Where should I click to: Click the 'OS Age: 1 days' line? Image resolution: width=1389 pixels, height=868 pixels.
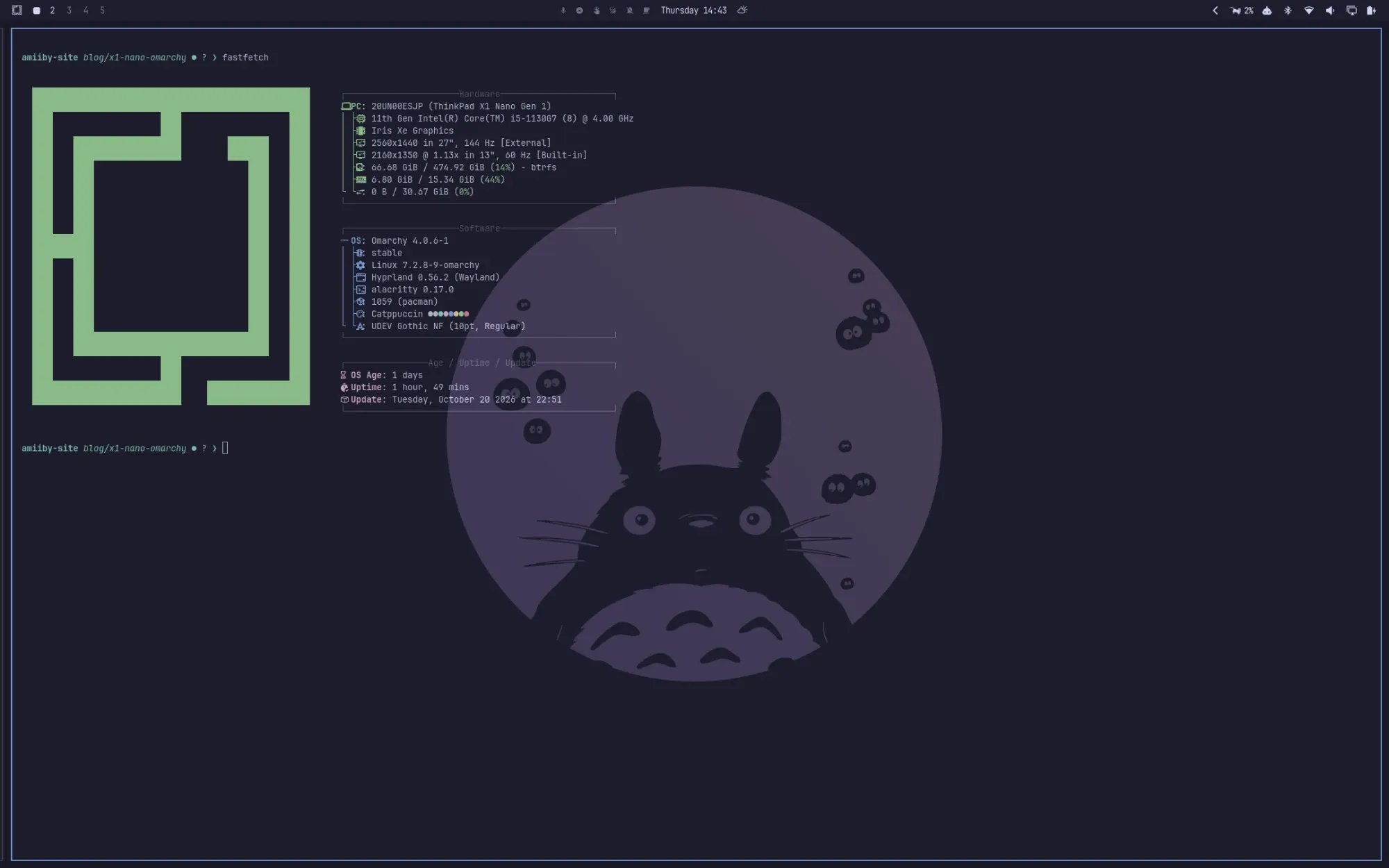tap(381, 375)
